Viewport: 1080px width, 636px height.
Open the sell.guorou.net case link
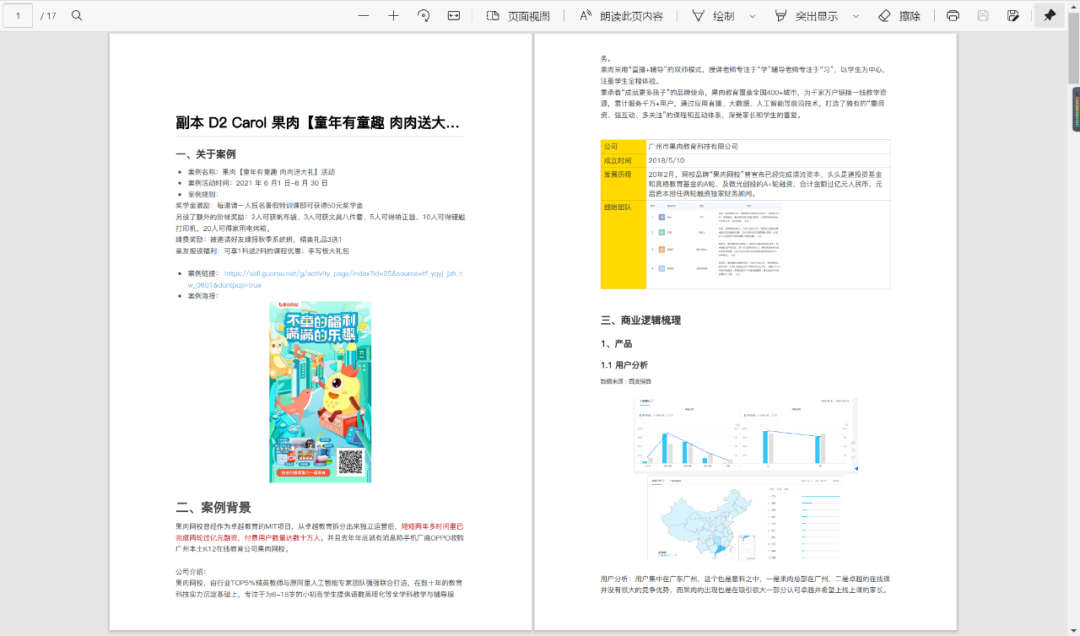click(325, 279)
